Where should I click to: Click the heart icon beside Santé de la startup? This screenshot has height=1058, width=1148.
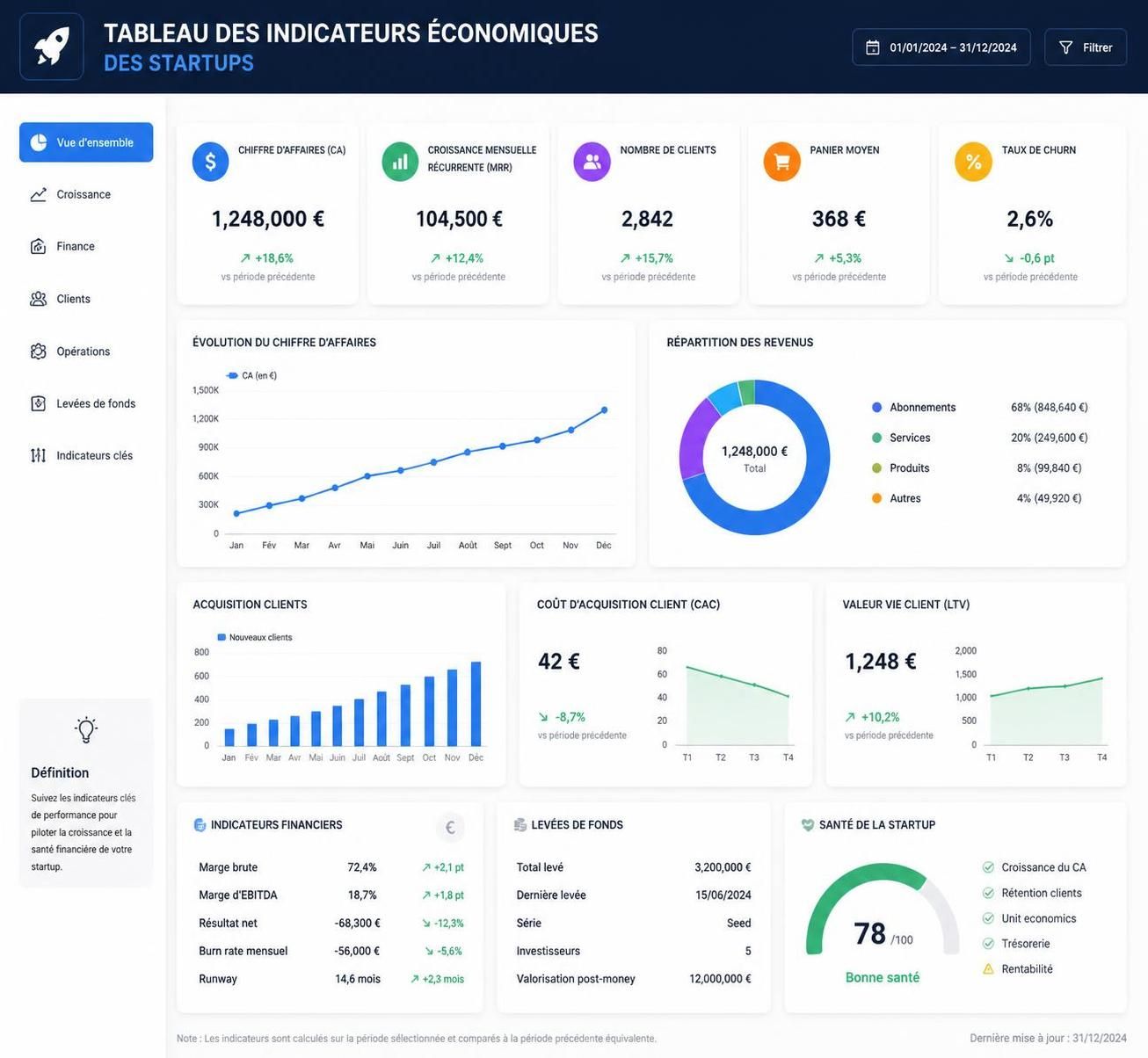[808, 825]
